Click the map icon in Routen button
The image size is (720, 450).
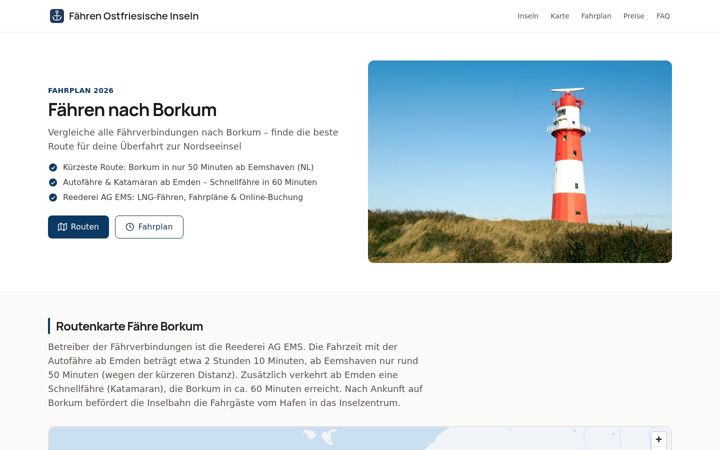click(x=62, y=227)
